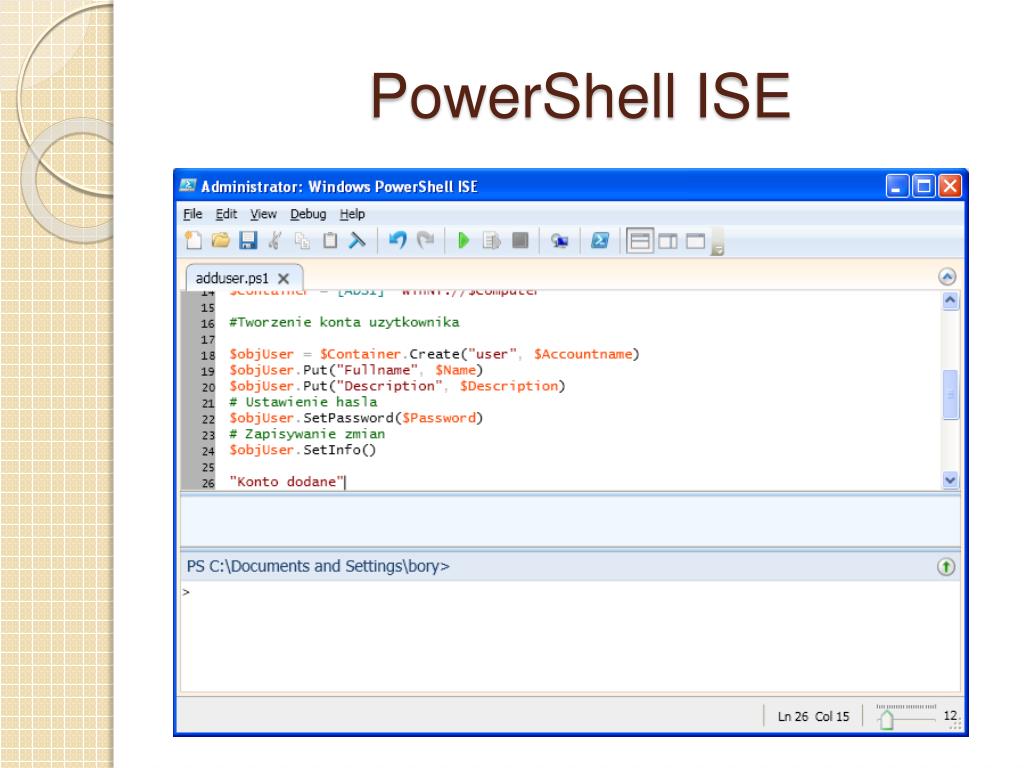Move command pane up green arrow

pyautogui.click(x=946, y=567)
